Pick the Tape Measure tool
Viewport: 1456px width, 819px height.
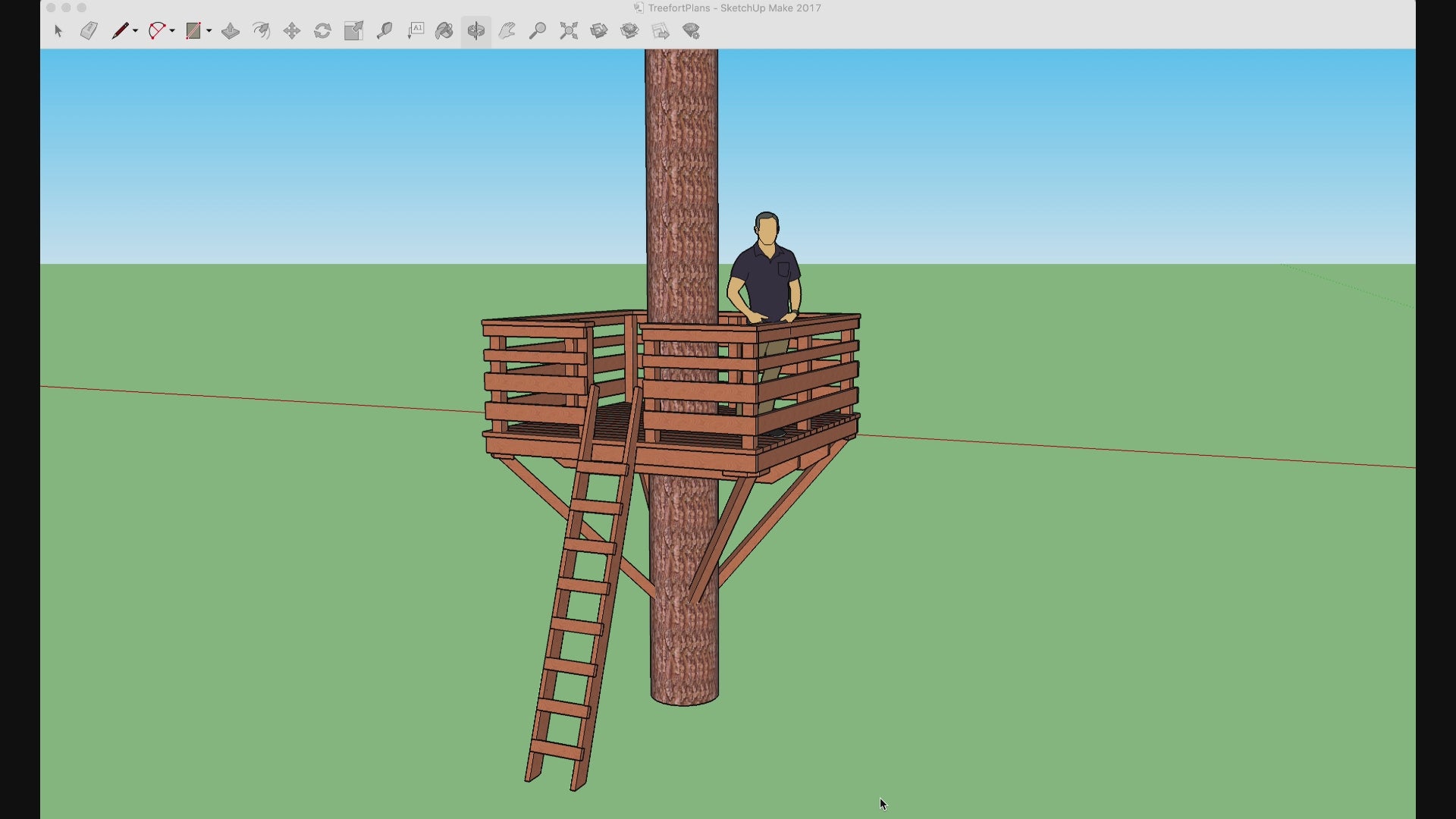[x=384, y=31]
